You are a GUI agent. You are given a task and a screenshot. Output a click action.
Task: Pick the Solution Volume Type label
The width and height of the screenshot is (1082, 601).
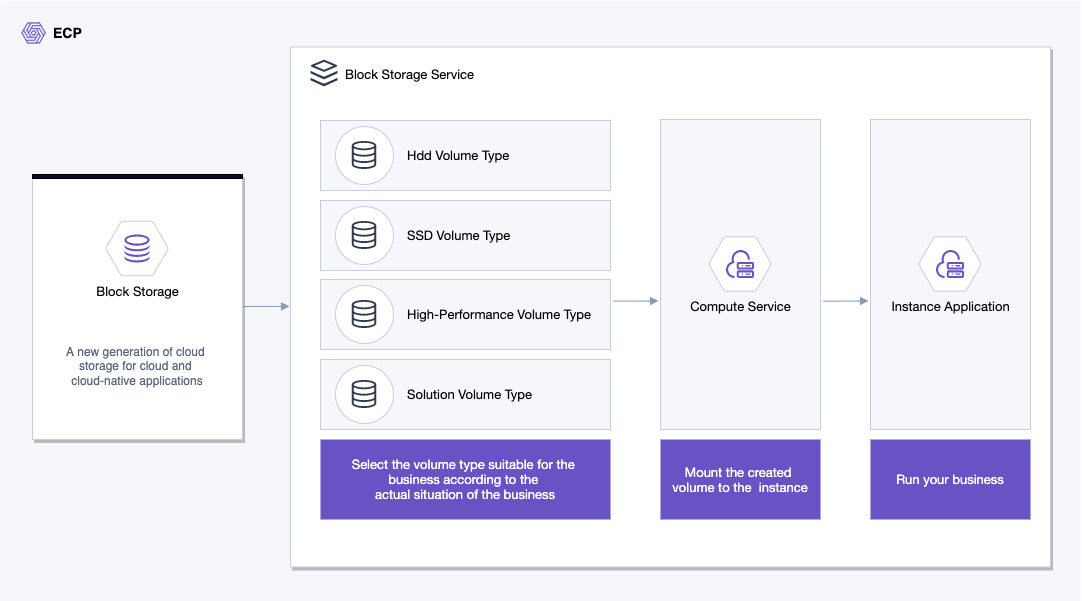469,395
